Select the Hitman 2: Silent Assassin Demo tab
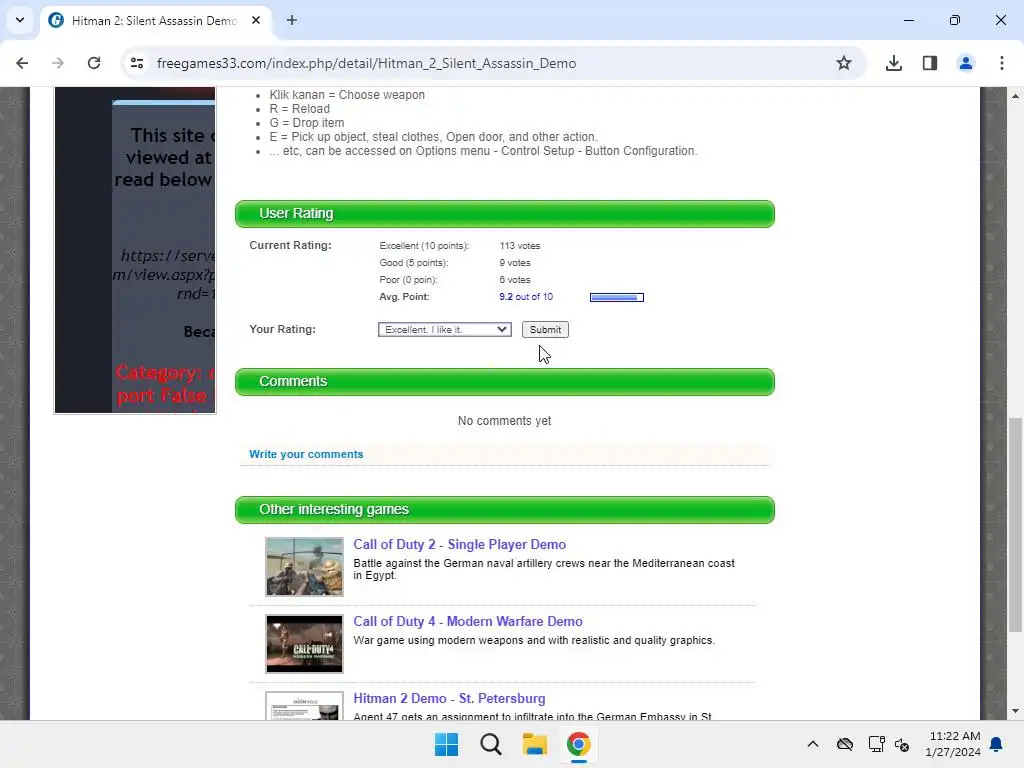Viewport: 1024px width, 768px height. tap(155, 20)
